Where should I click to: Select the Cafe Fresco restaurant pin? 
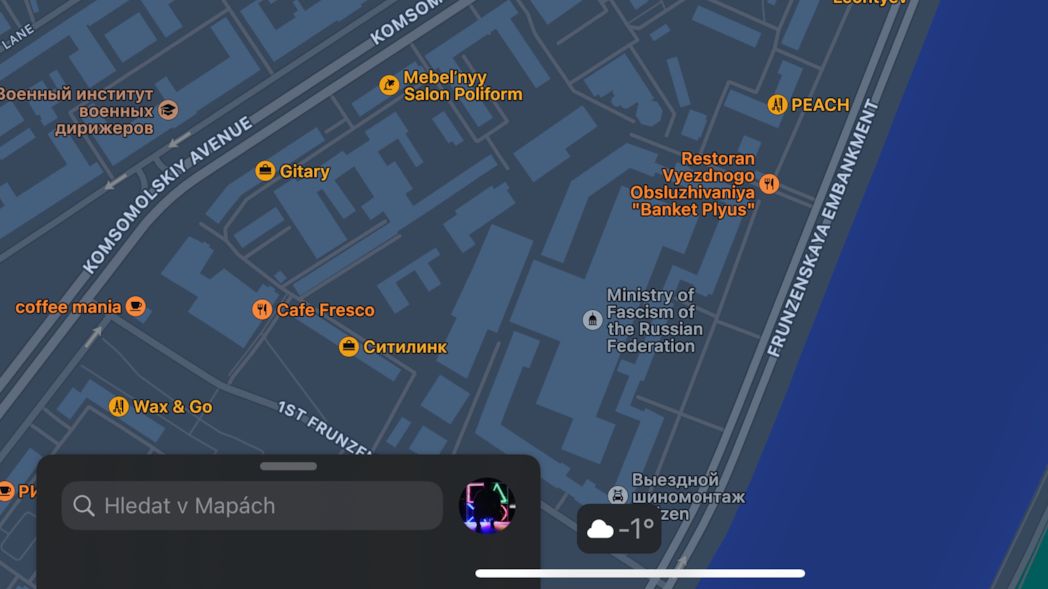(x=262, y=310)
